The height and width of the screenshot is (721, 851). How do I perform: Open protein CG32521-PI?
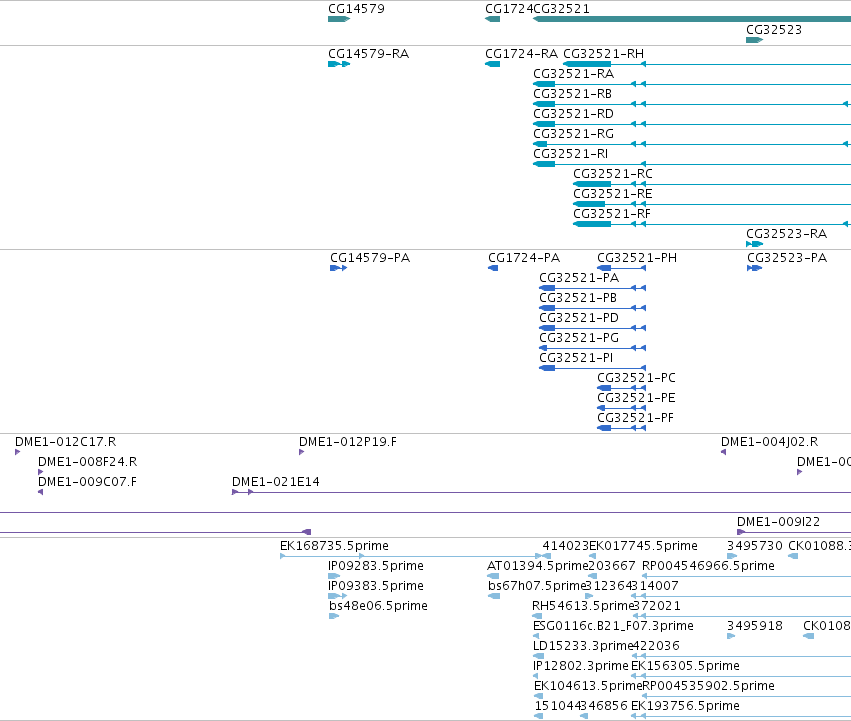pos(576,358)
